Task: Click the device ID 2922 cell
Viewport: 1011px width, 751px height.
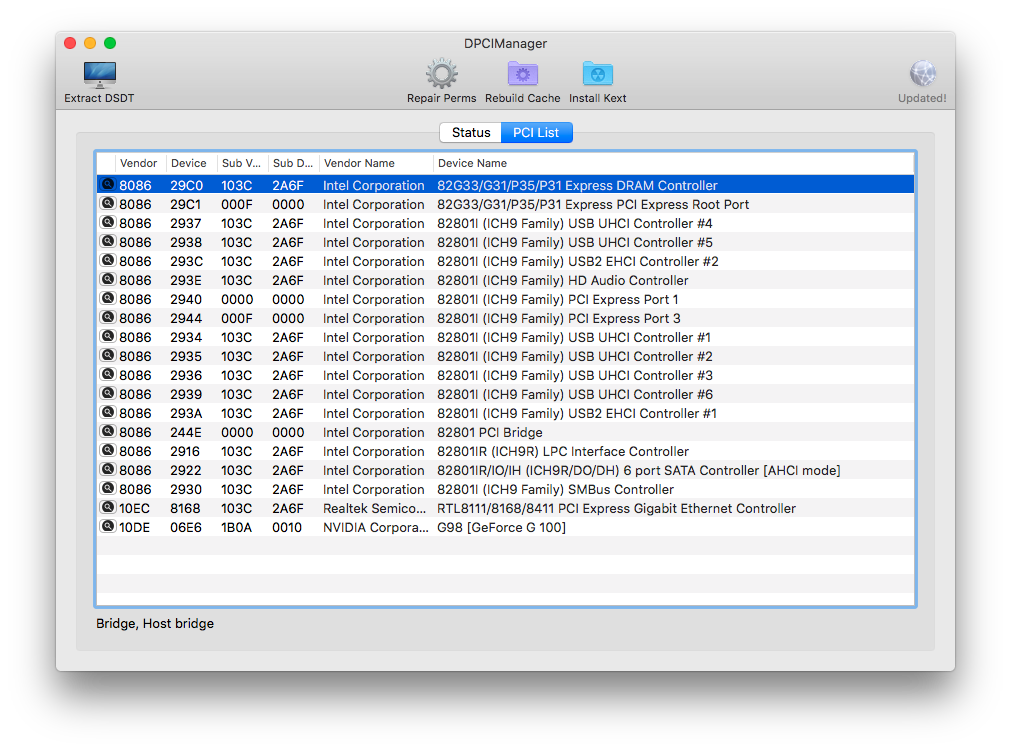Action: pos(186,471)
